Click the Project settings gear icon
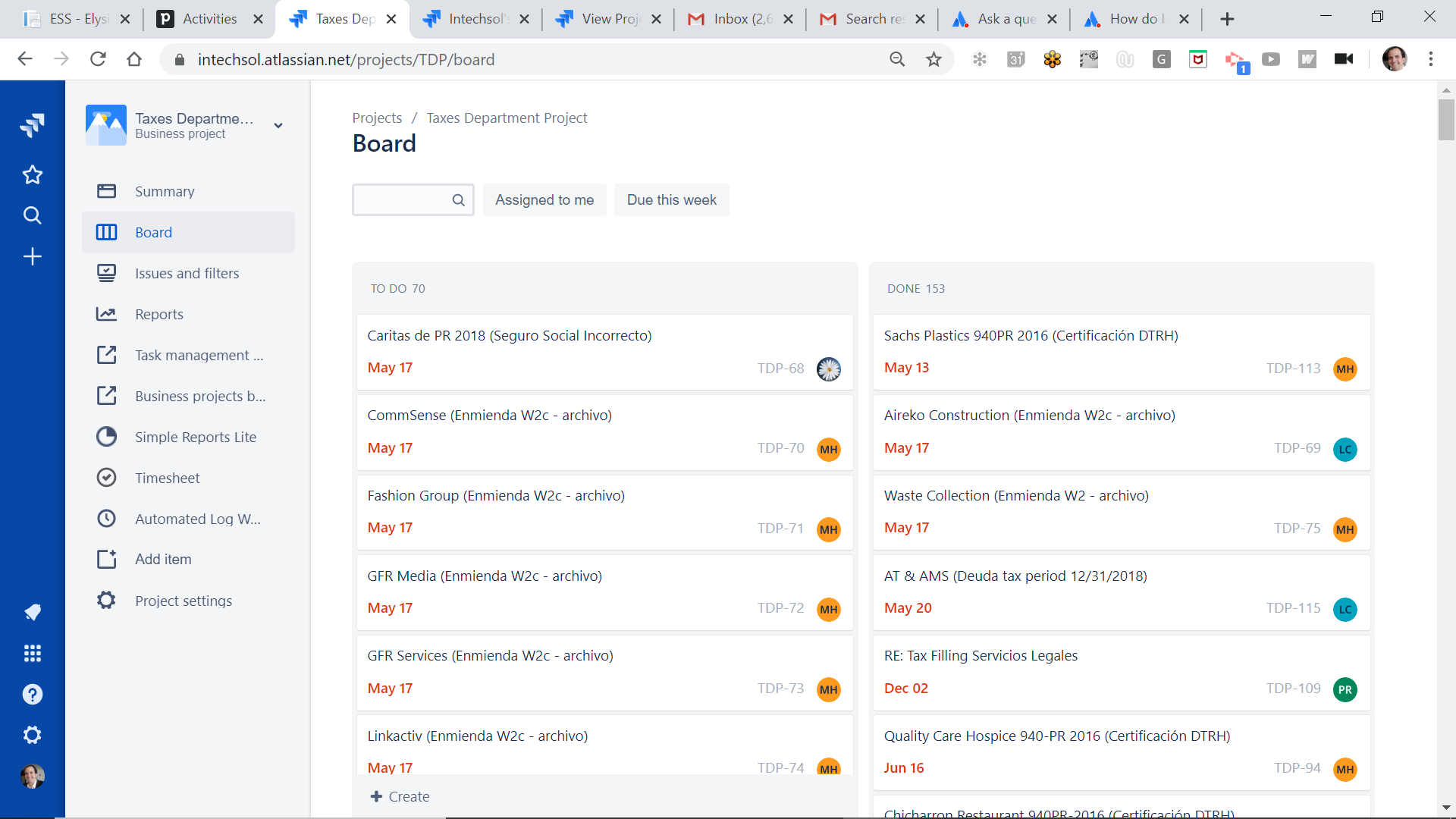 point(106,601)
